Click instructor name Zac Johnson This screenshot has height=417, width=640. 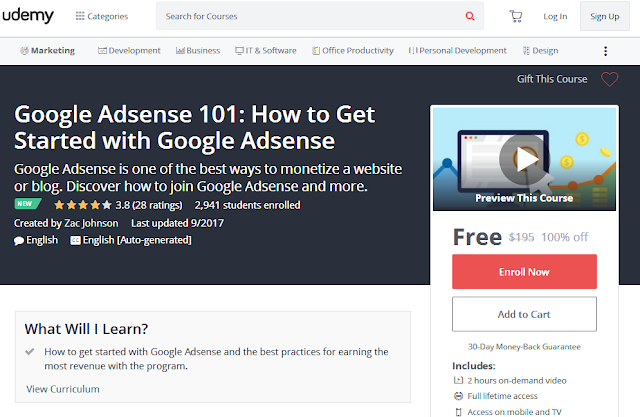pos(91,223)
